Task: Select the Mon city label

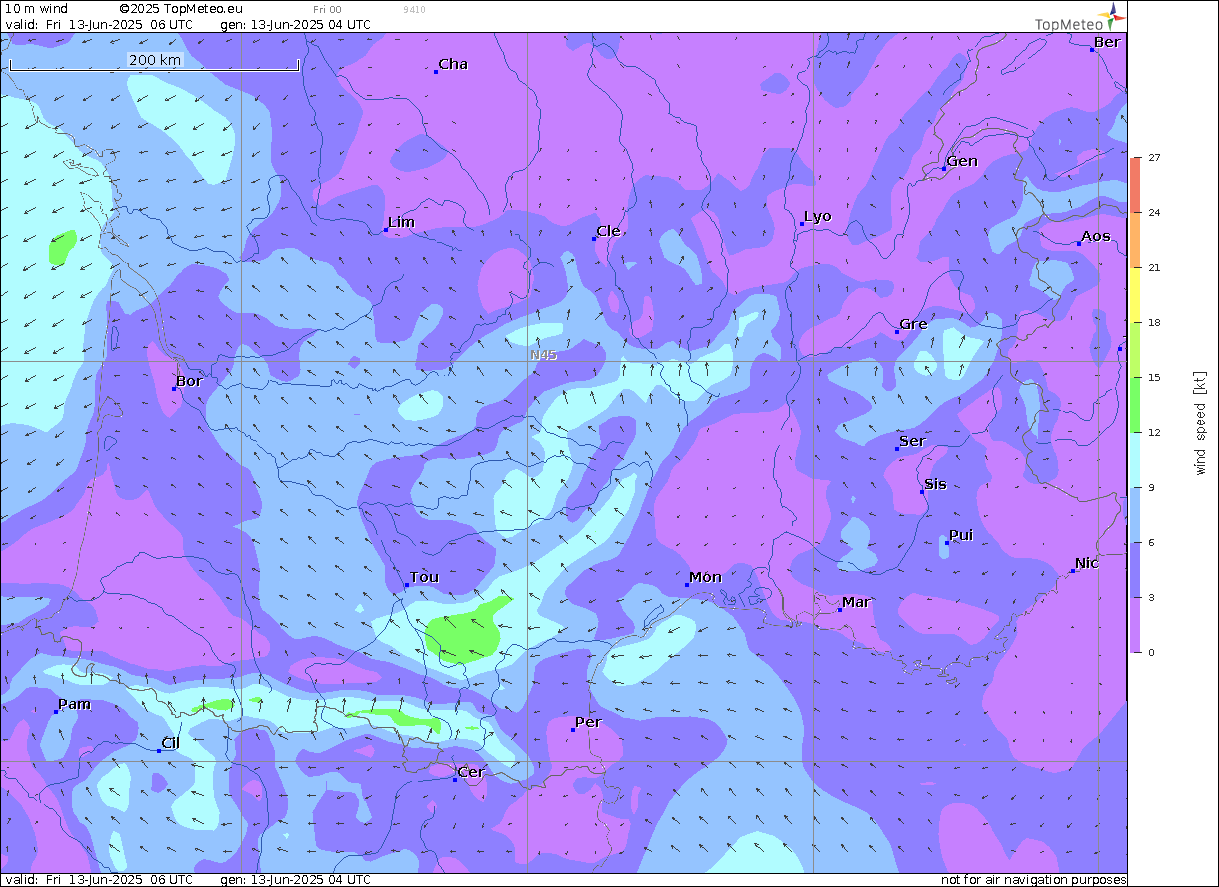Action: 706,577
